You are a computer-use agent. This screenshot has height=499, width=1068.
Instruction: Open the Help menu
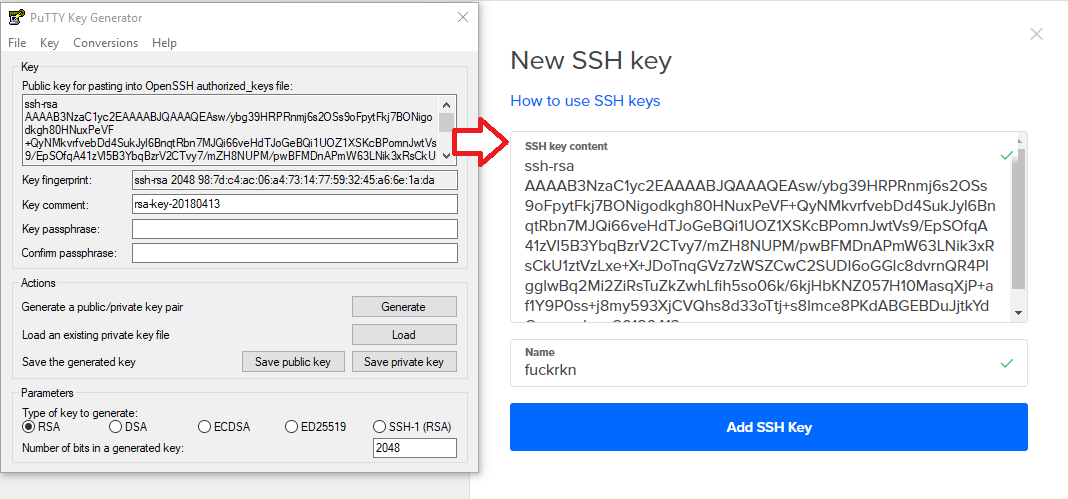pyautogui.click(x=164, y=43)
